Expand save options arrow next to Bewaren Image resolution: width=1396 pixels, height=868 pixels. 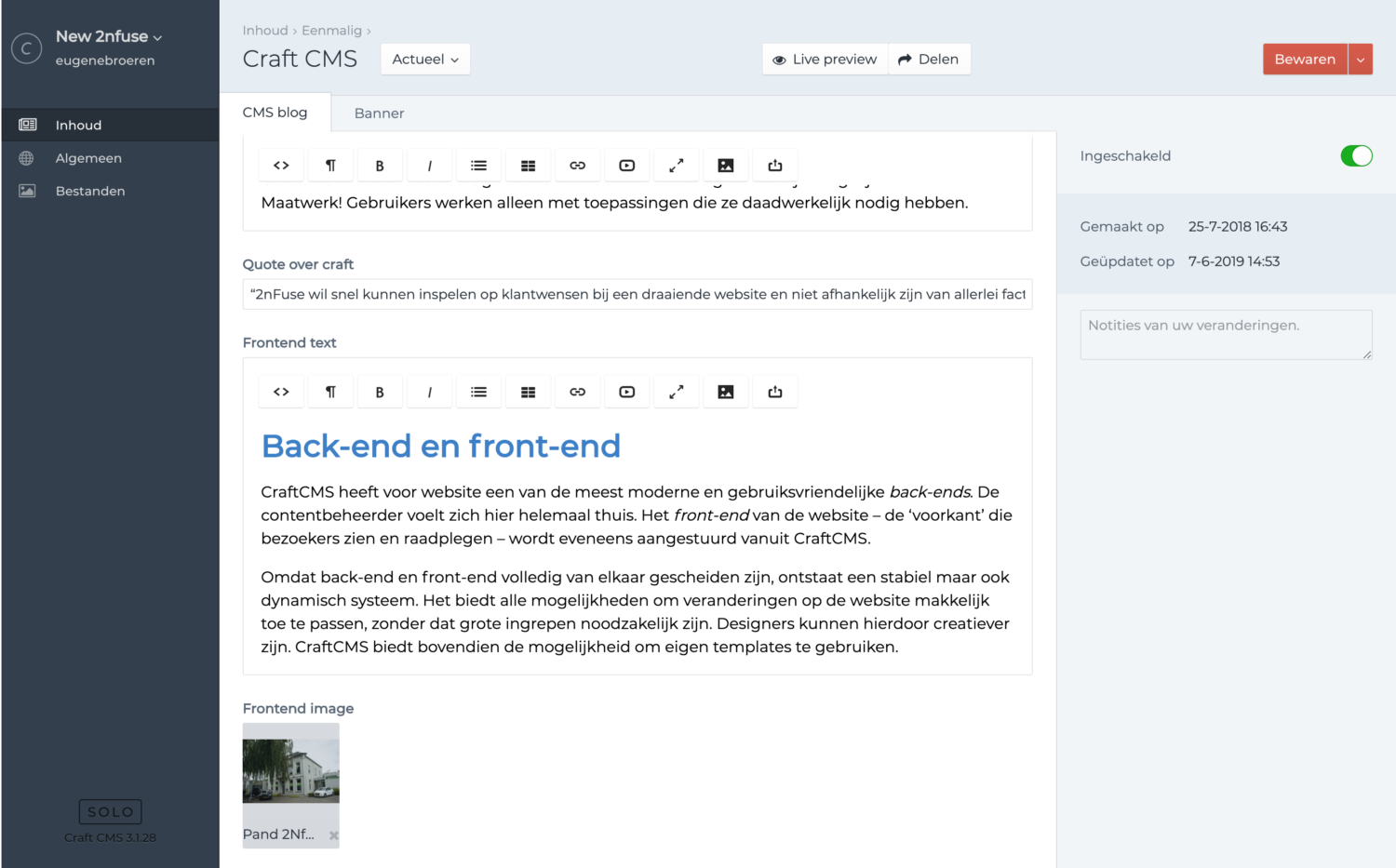pyautogui.click(x=1361, y=60)
